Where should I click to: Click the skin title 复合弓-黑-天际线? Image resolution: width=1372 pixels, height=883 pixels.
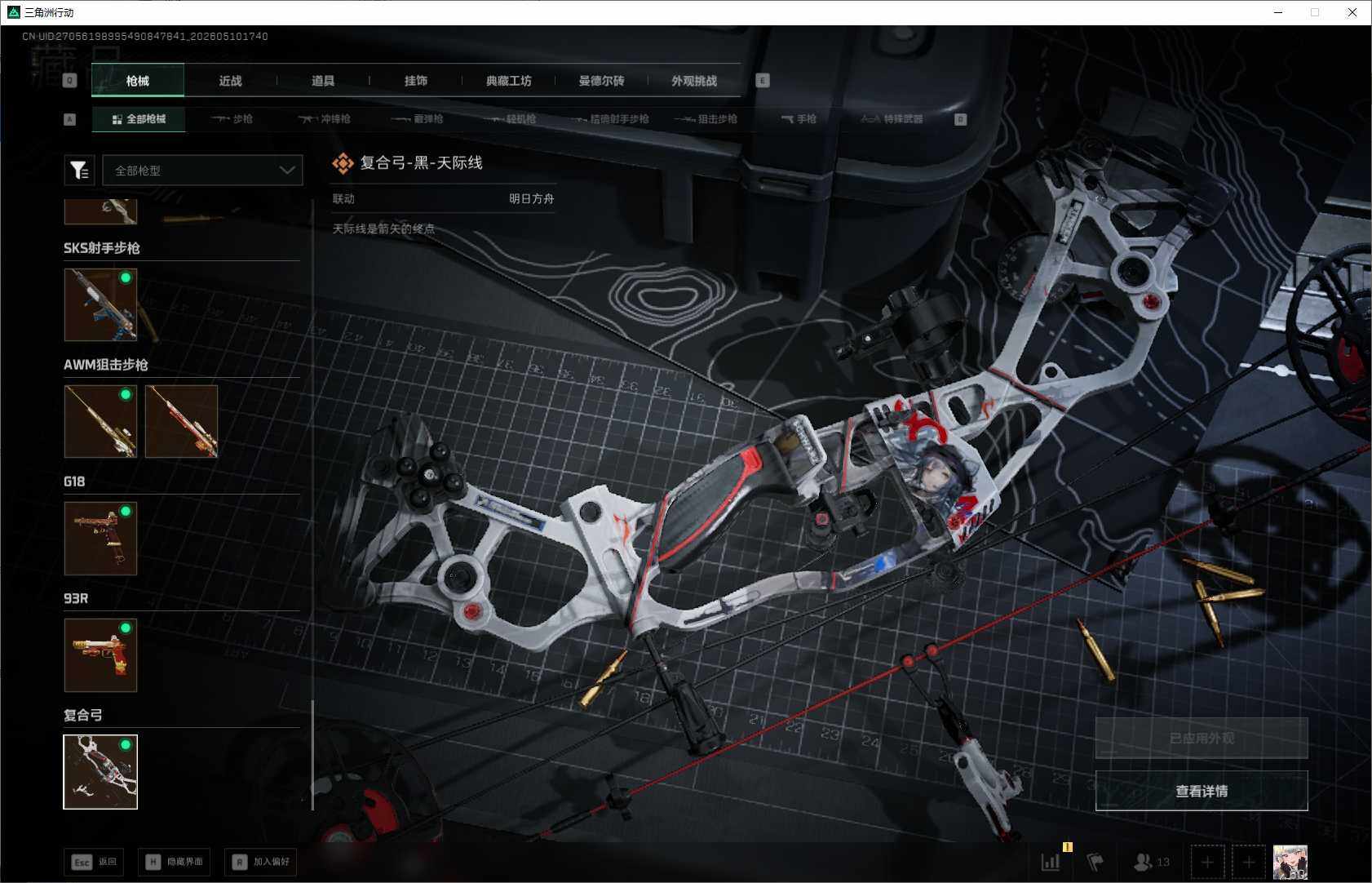point(422,163)
